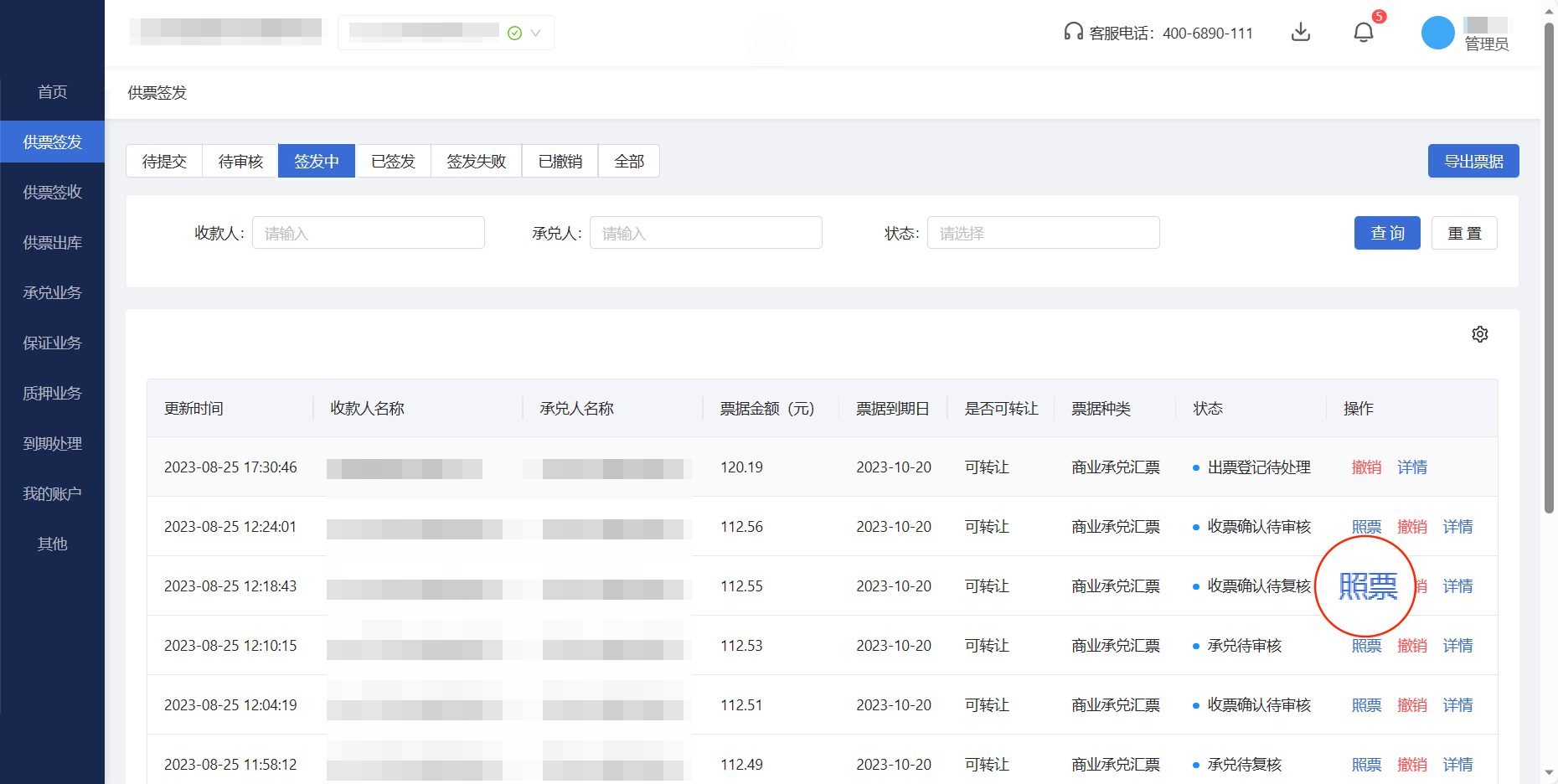1558x784 pixels.
Task: Open the notification bell with badge 5
Action: coord(1364,32)
